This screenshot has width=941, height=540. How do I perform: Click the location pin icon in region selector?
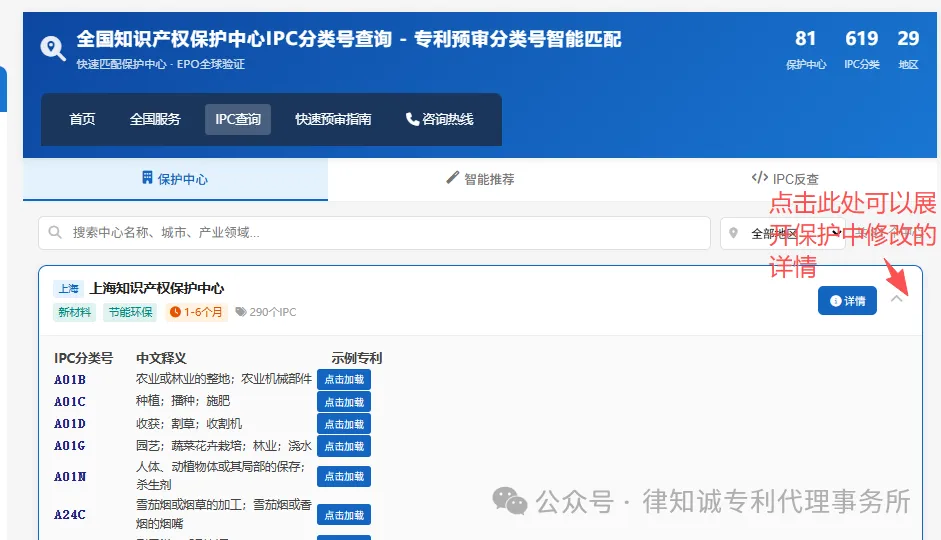[733, 233]
